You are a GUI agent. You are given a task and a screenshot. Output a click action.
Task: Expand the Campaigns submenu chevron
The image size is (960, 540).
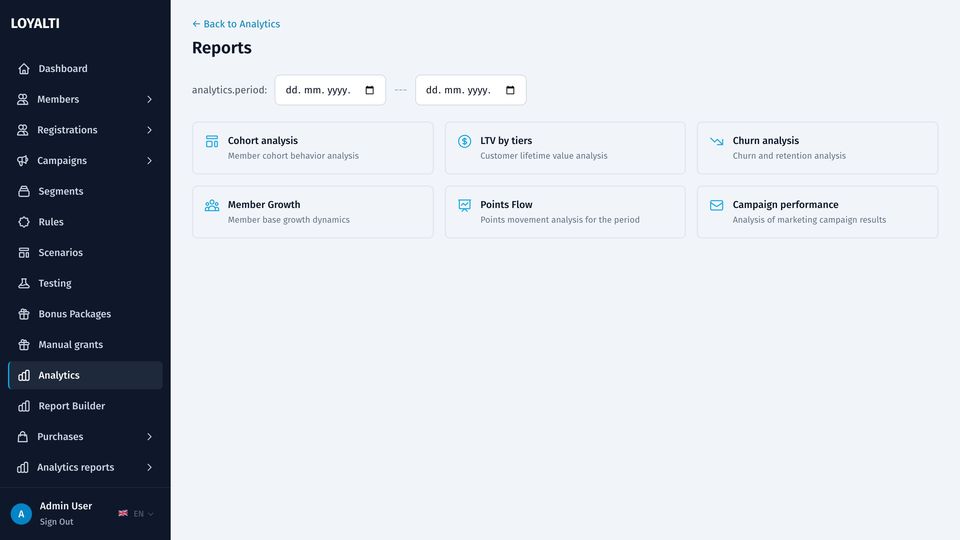coord(149,160)
